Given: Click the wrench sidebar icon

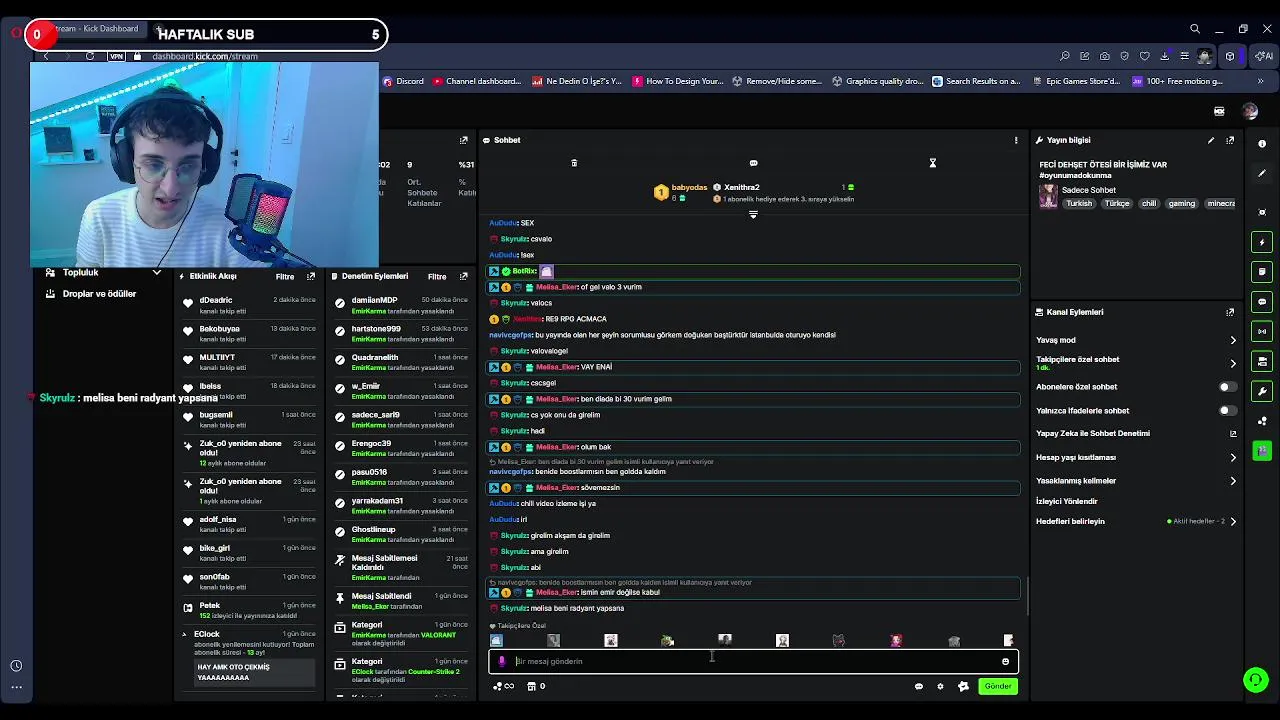Looking at the screenshot, I should click(x=1262, y=391).
